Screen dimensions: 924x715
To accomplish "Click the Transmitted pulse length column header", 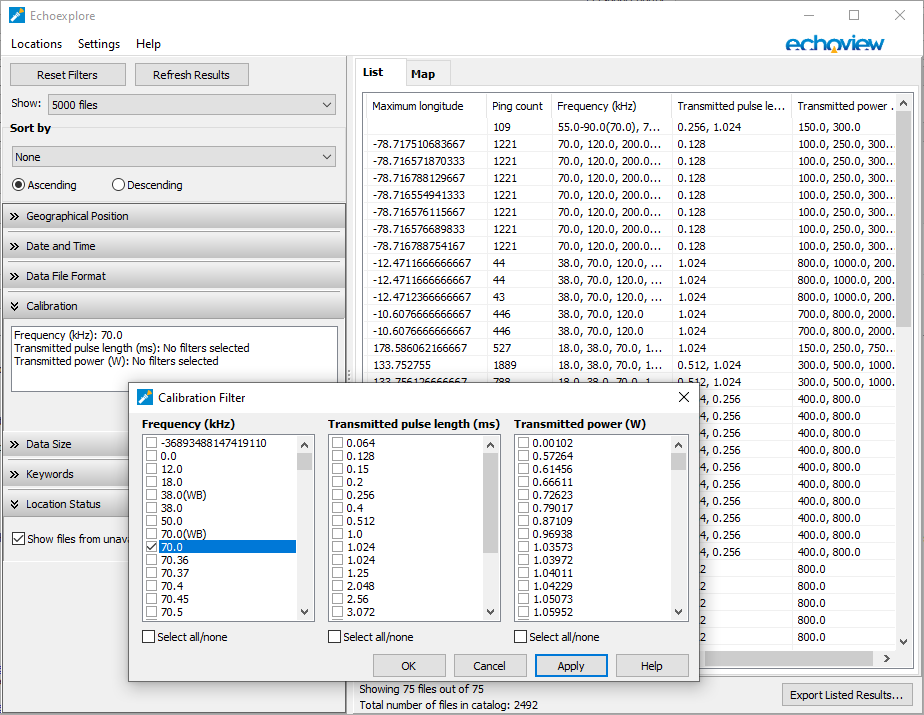I will click(x=731, y=106).
